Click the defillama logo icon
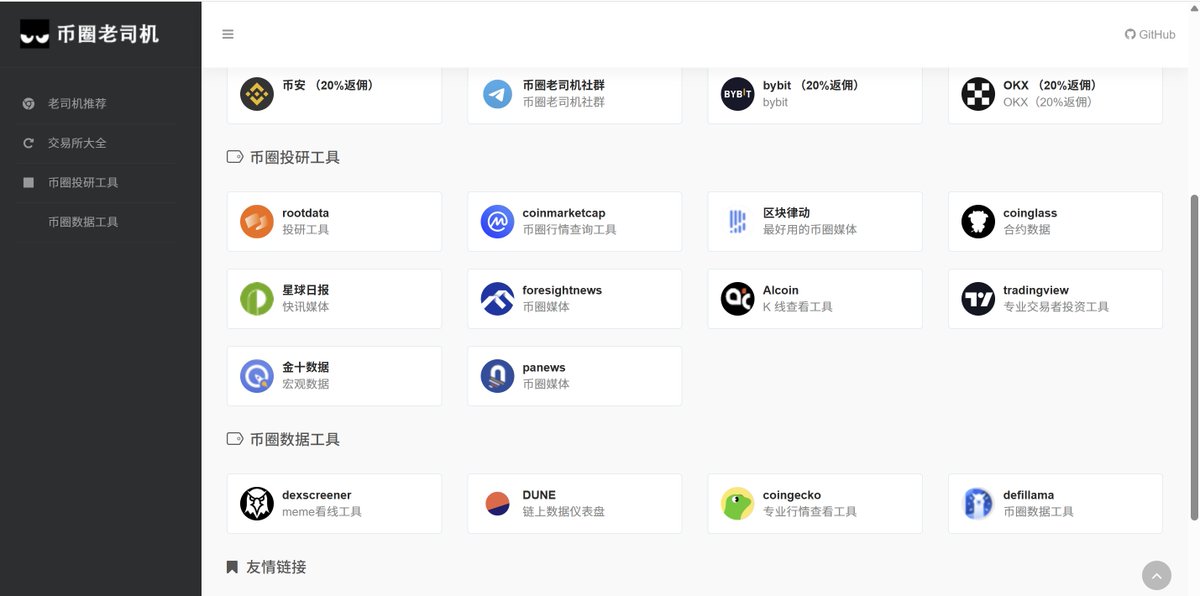This screenshot has width=1200, height=596. click(978, 503)
